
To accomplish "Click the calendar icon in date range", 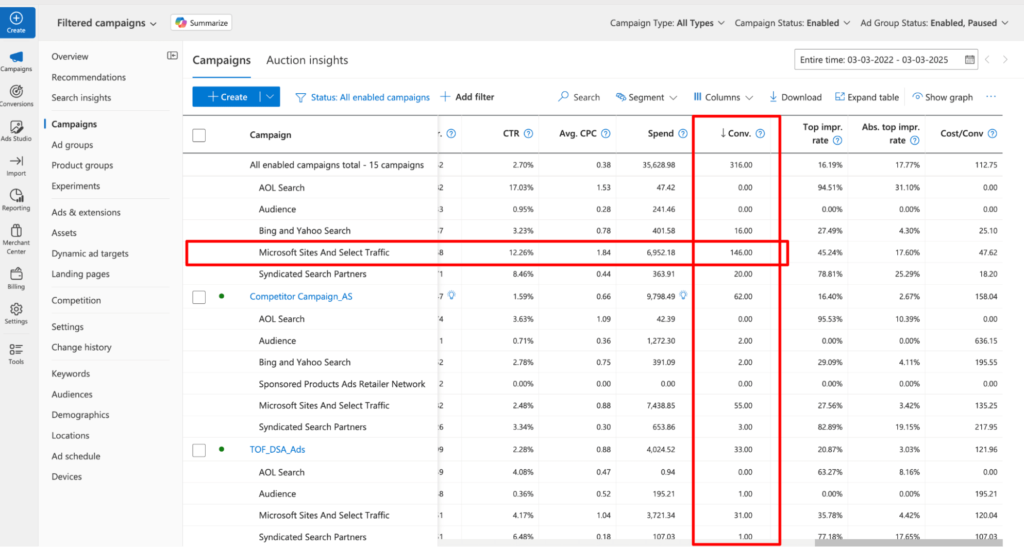I will pyautogui.click(x=969, y=60).
